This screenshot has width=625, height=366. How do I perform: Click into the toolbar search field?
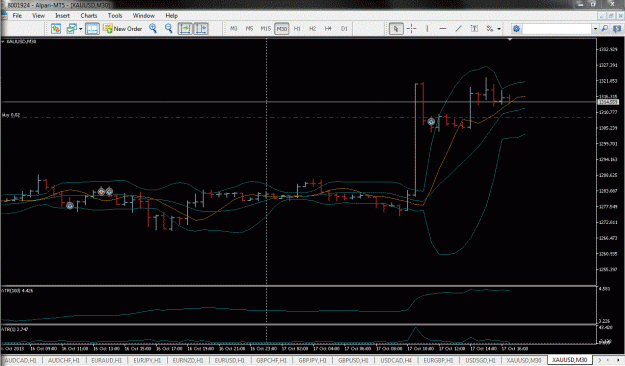[557, 29]
